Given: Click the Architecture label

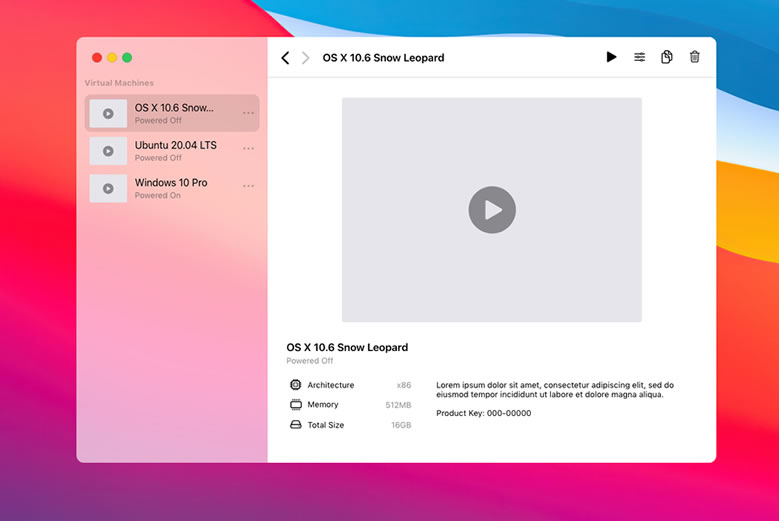Looking at the screenshot, I should pyautogui.click(x=330, y=385).
